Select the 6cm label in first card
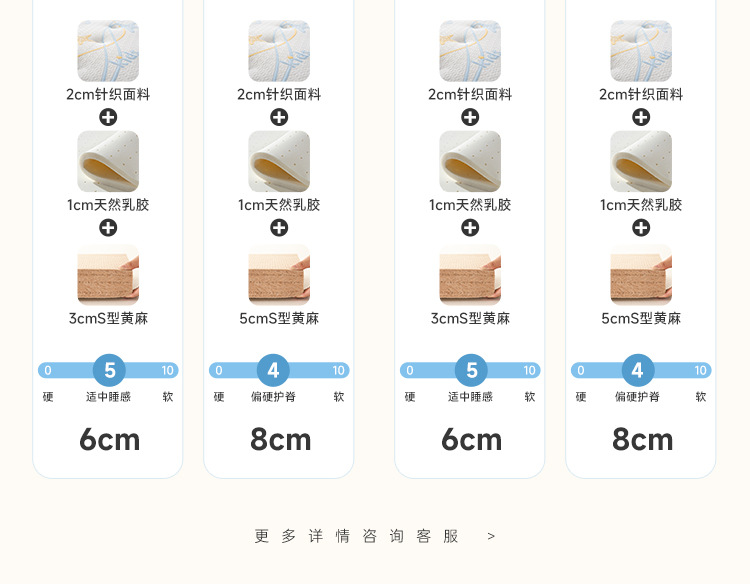This screenshot has height=584, width=750. click(x=110, y=440)
